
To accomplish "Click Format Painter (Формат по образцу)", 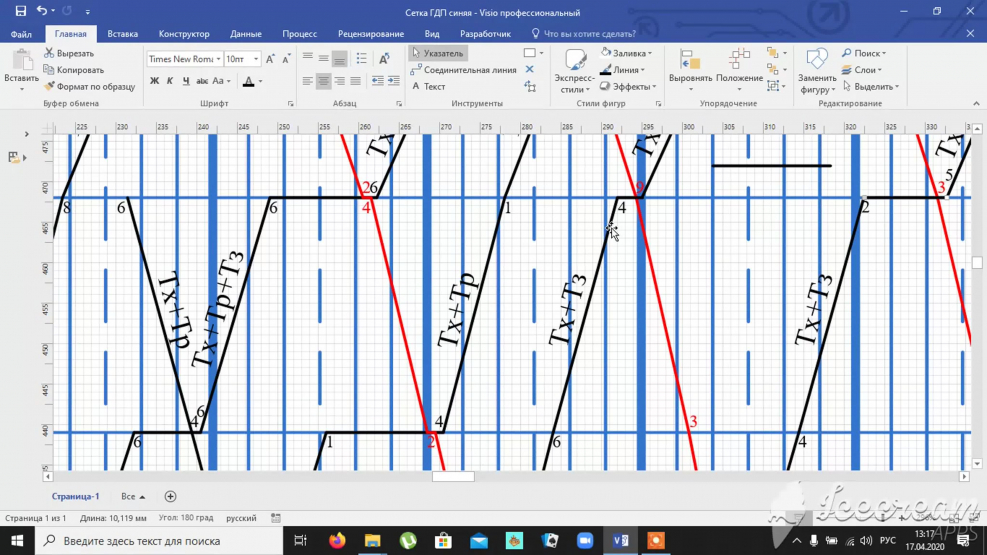I will pyautogui.click(x=89, y=86).
